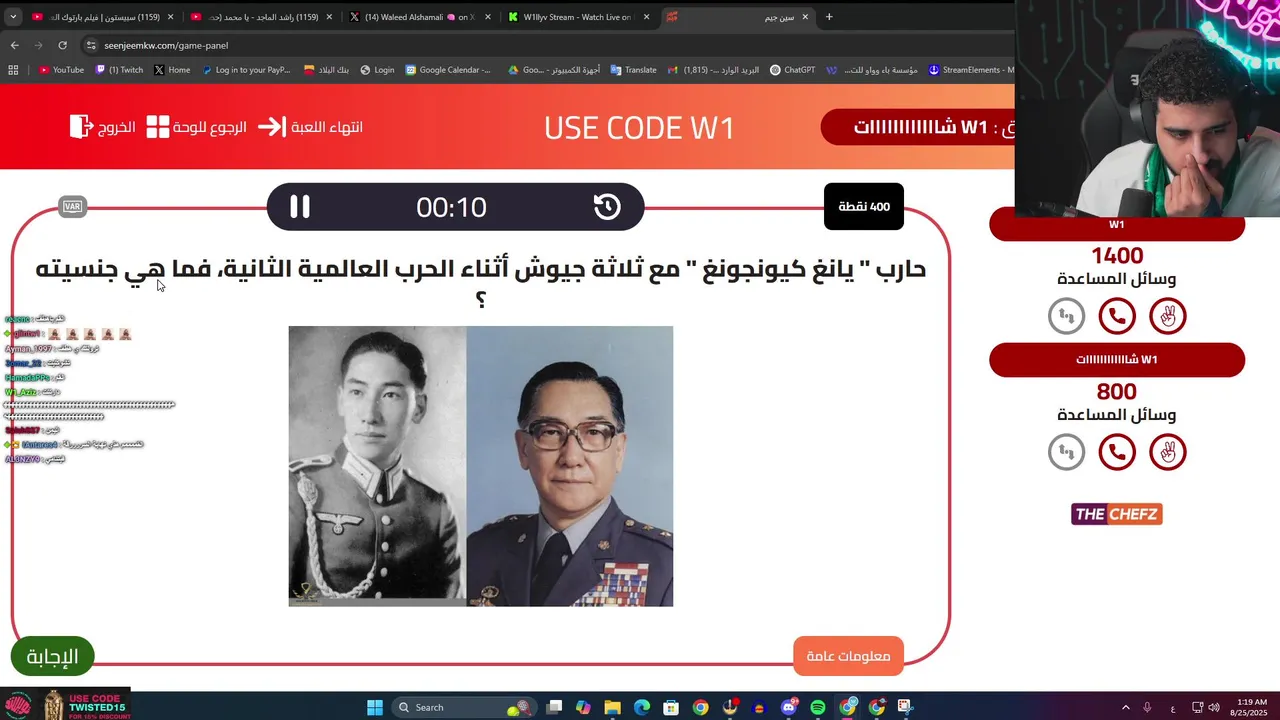Use W1 شااااااات team's swap lifeline icon
The width and height of the screenshot is (1280, 720).
[x=1066, y=452]
